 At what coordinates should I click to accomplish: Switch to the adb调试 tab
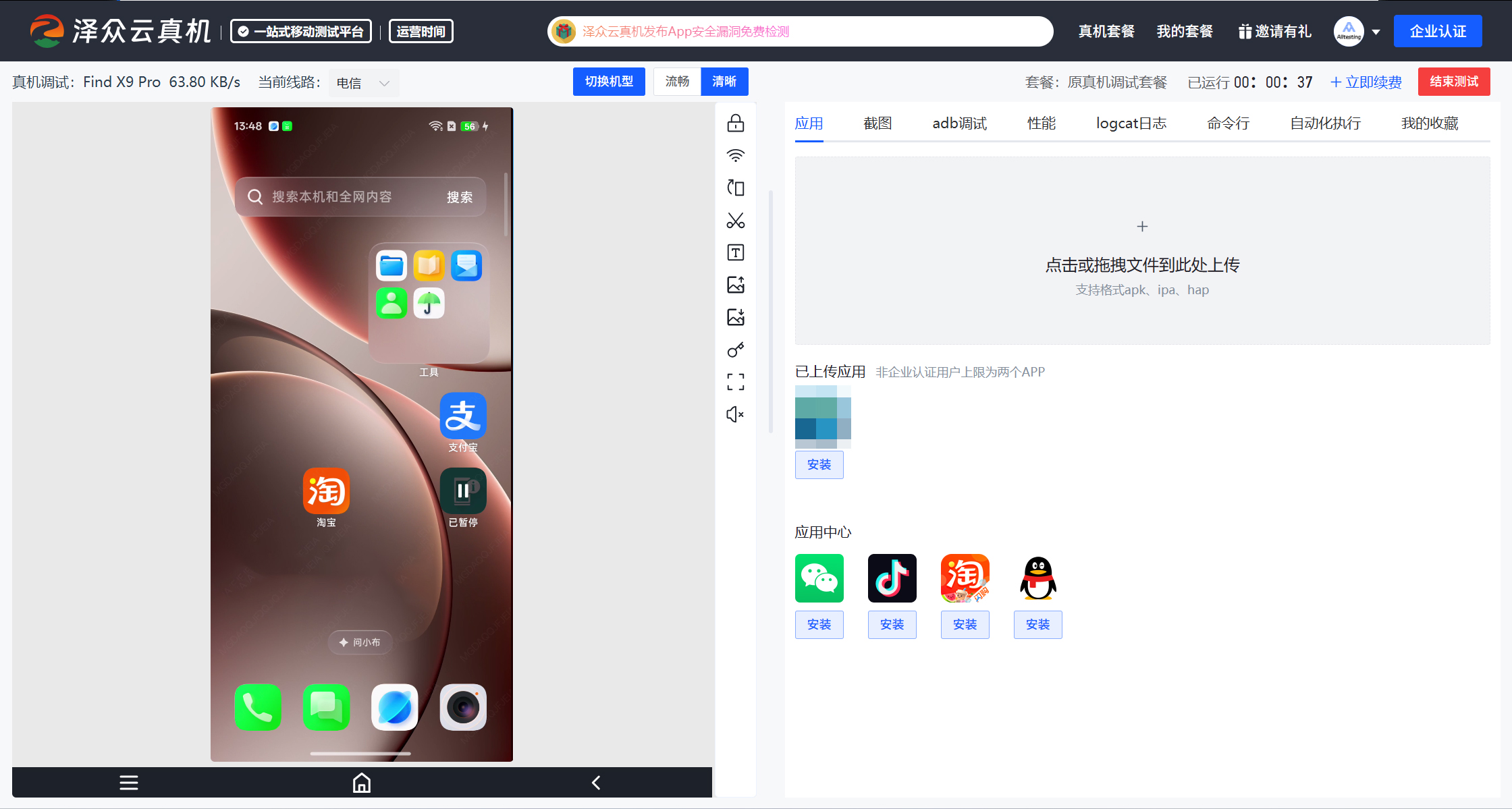(x=959, y=123)
